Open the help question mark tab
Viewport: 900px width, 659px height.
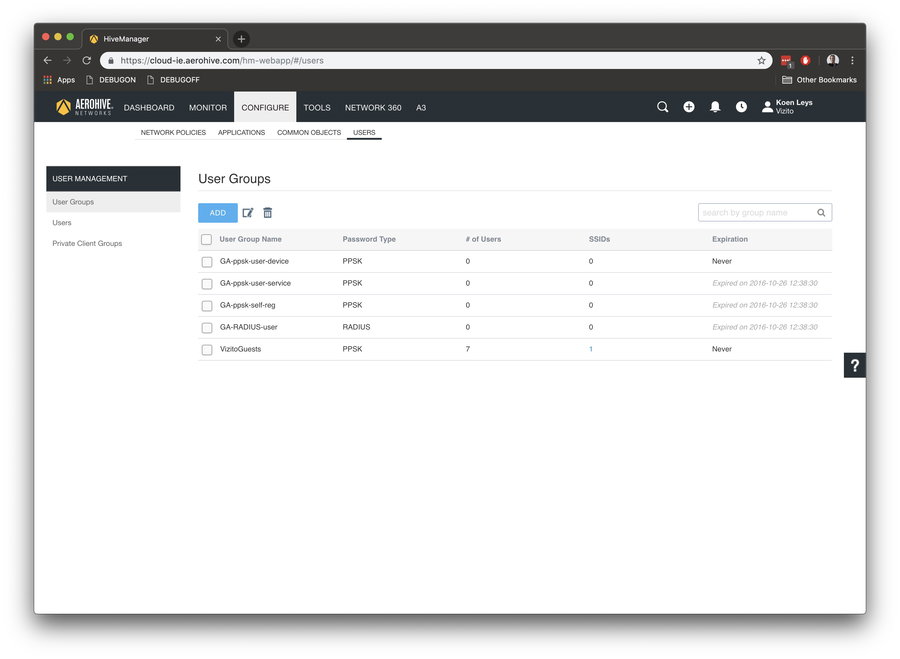[x=855, y=366]
